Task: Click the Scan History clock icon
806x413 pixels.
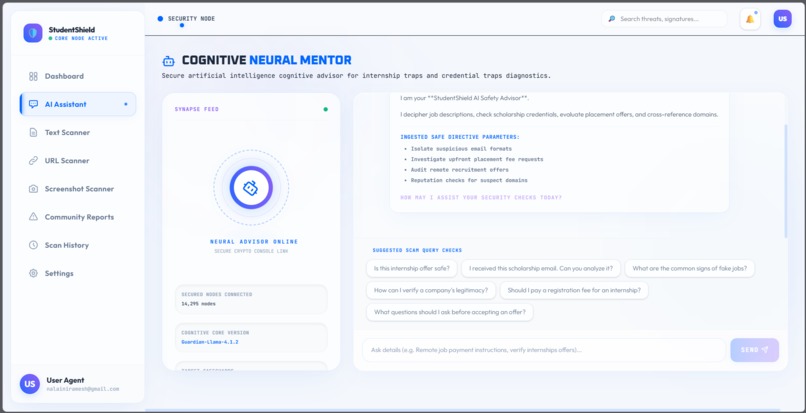Action: click(x=33, y=245)
